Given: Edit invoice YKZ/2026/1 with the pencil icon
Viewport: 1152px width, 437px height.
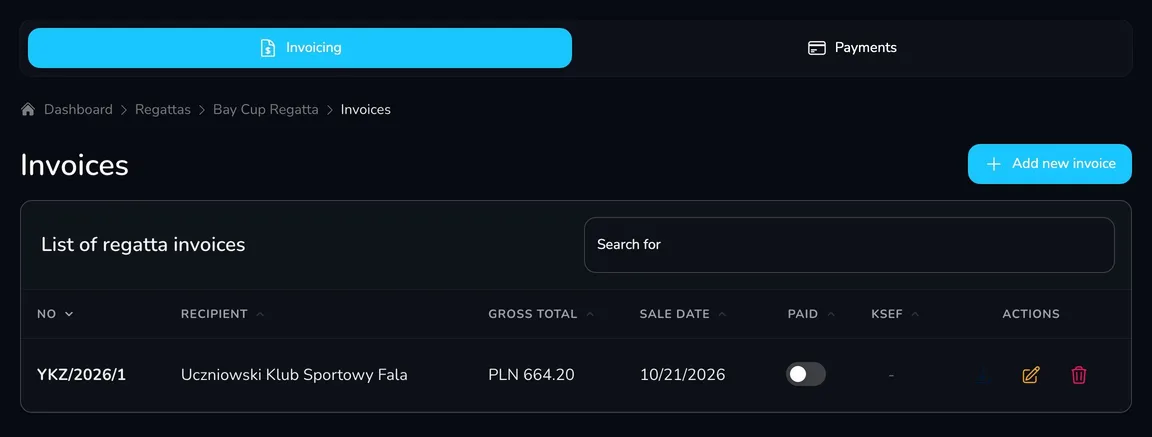Looking at the screenshot, I should pyautogui.click(x=1031, y=375).
